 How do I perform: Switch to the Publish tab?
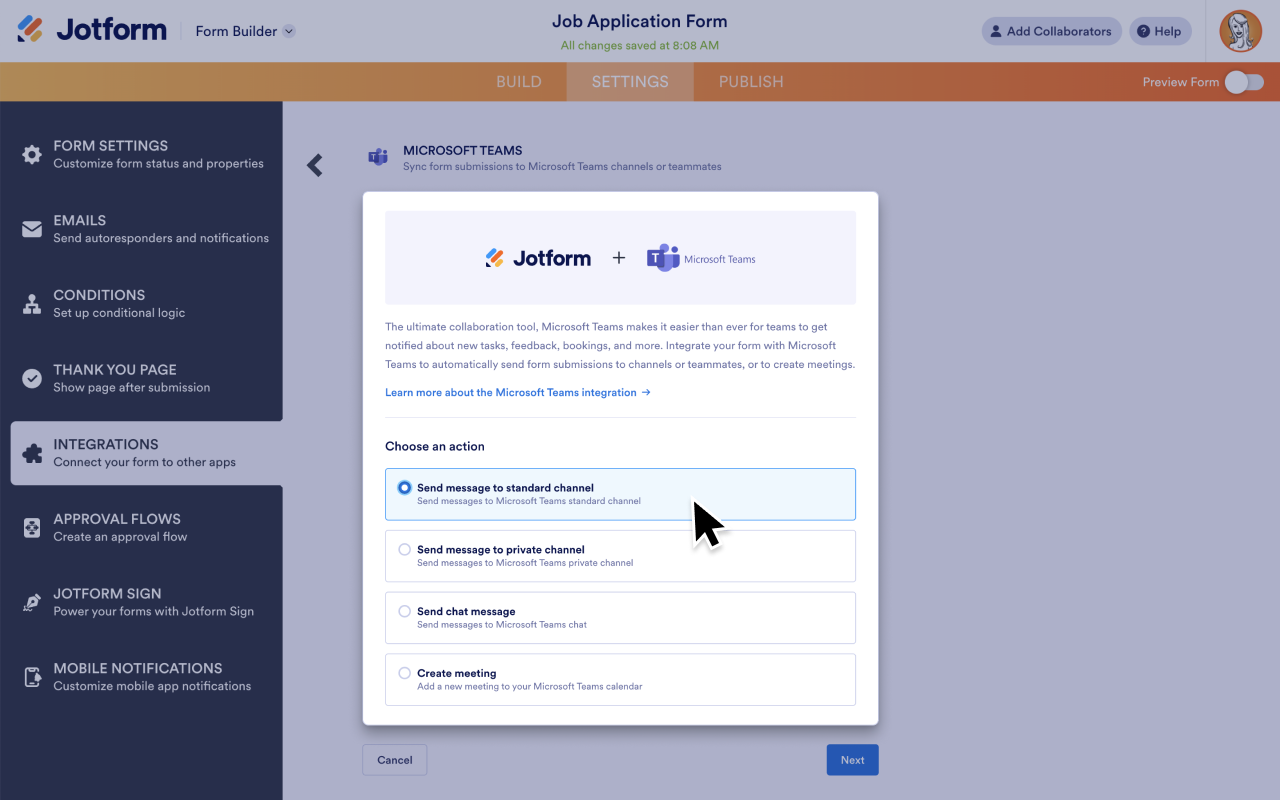[x=750, y=82]
